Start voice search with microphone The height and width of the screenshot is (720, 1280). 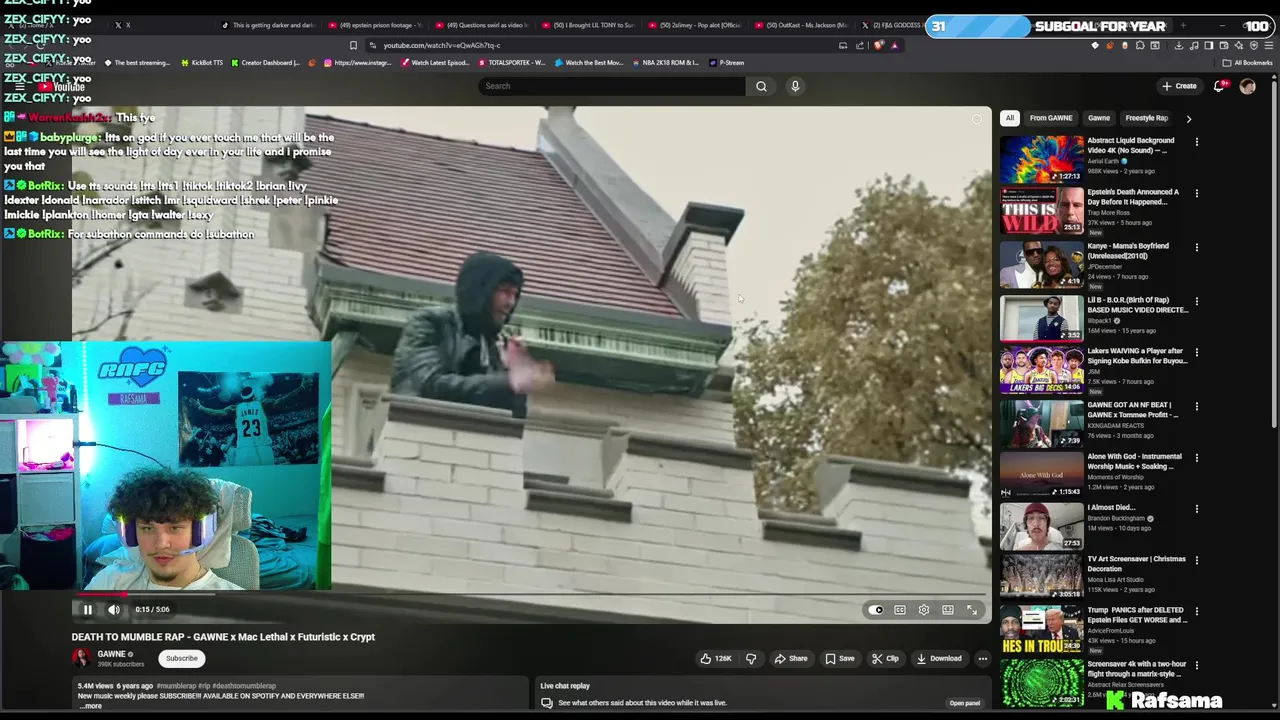point(795,86)
